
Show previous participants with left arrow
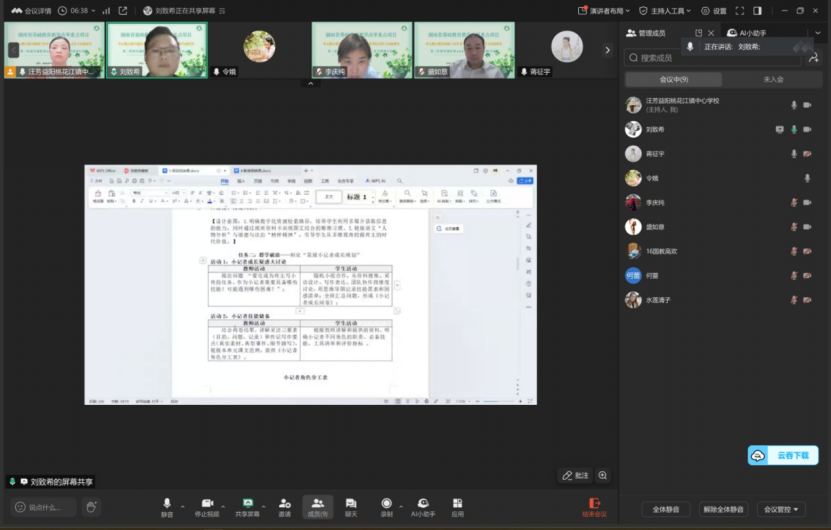(x=14, y=50)
